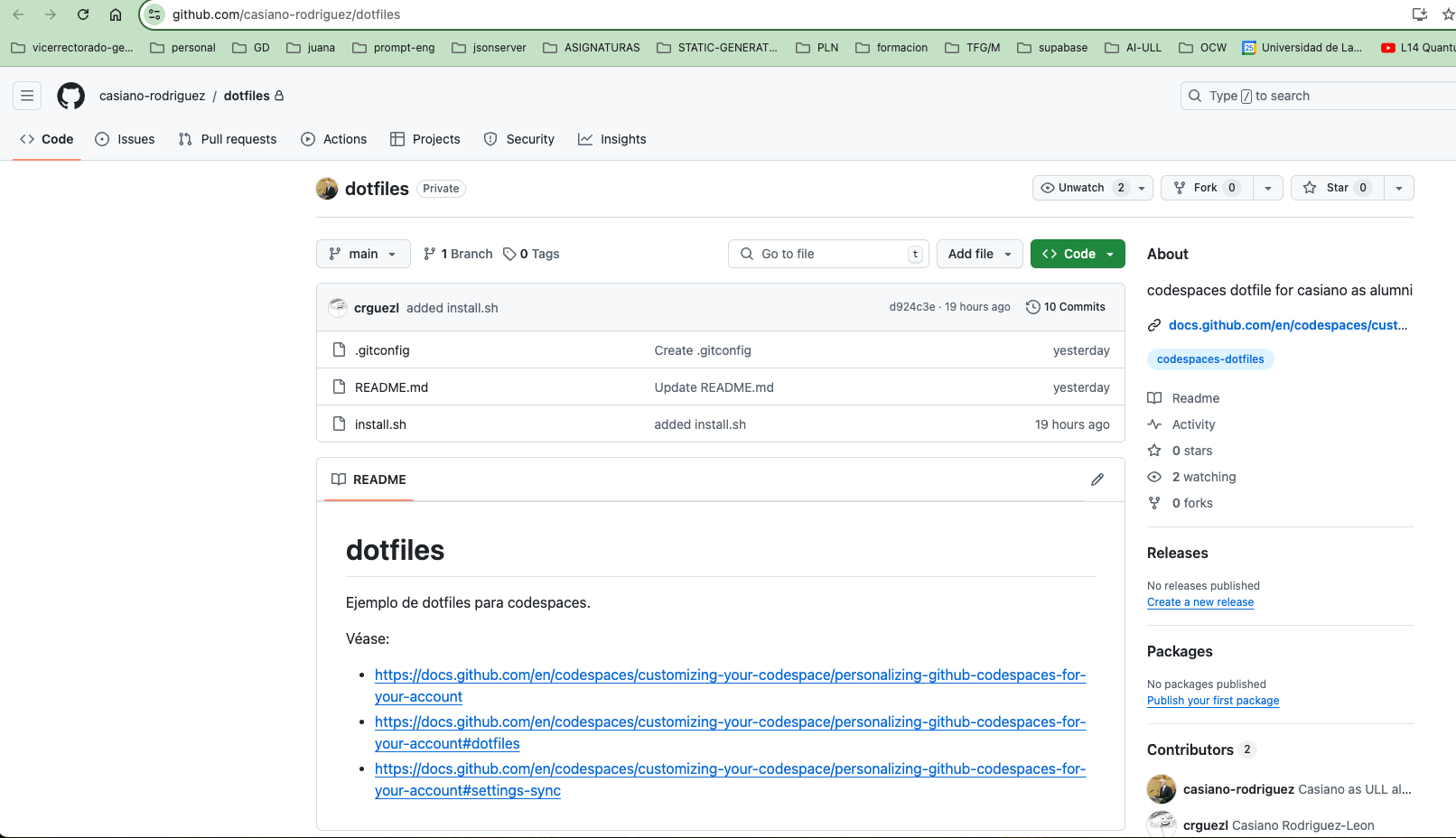Image resolution: width=1456 pixels, height=838 pixels.
Task: Open the Security tab
Action: 519,139
